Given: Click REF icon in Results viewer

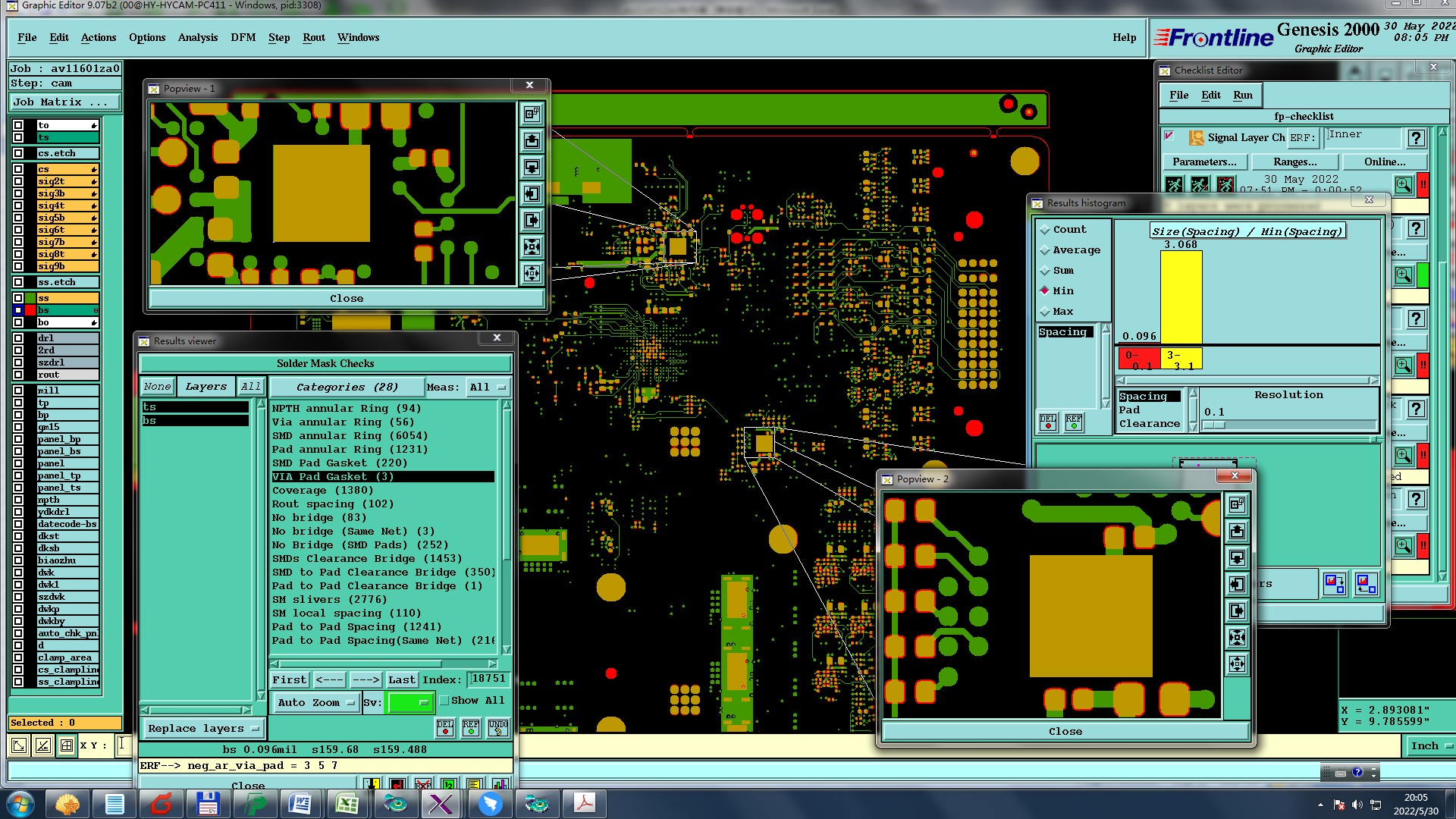Looking at the screenshot, I should [x=471, y=728].
